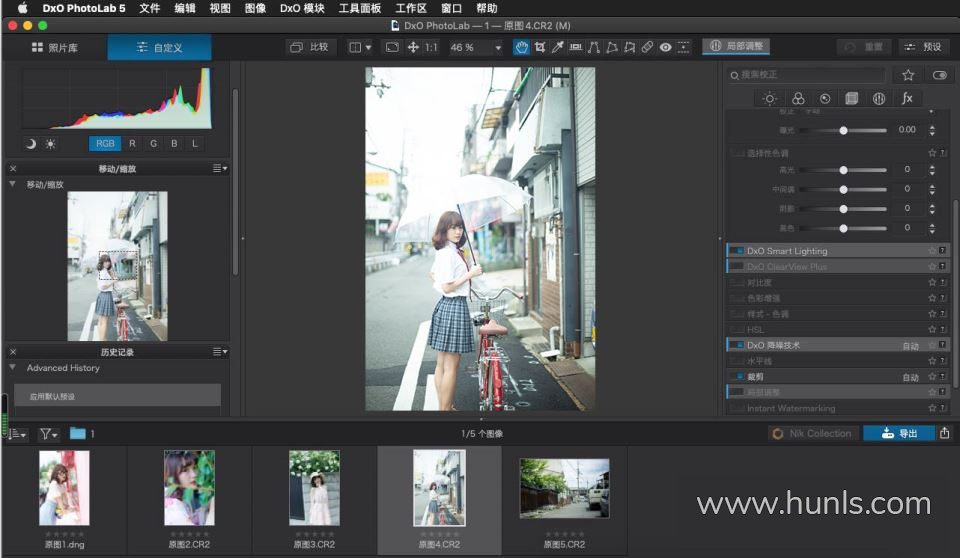
Task: Open the split view mode dropdown
Action: click(x=360, y=47)
